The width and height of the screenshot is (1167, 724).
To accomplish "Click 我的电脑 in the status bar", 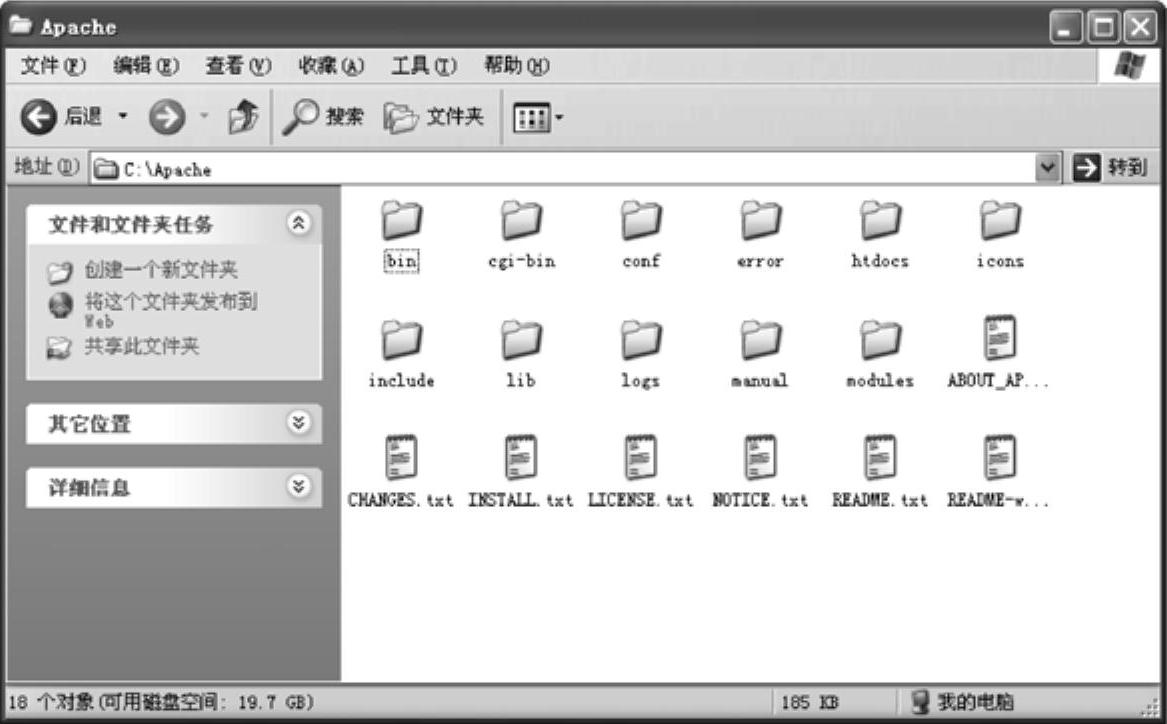I will tap(976, 702).
